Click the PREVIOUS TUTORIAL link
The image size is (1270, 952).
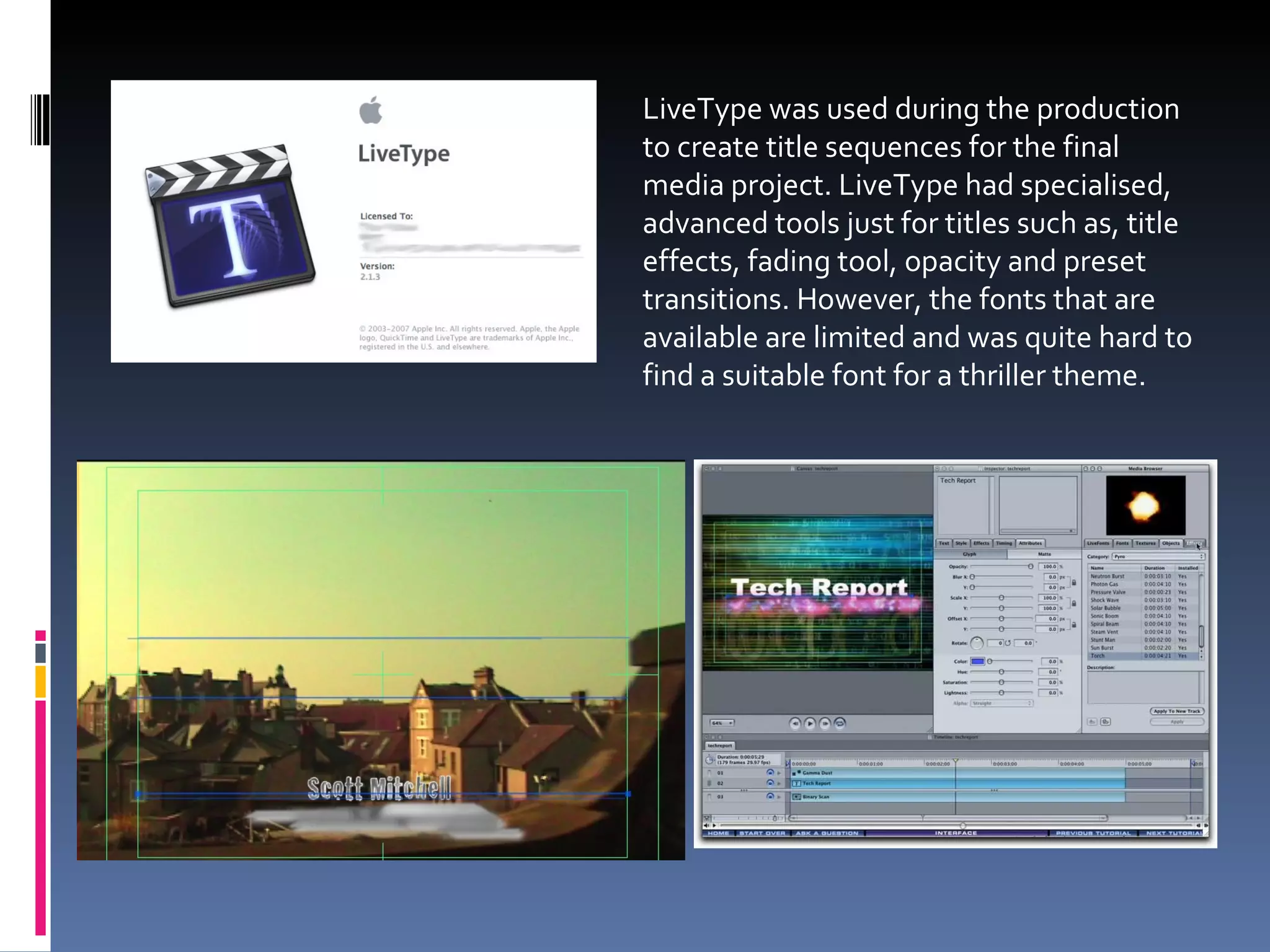[x=1093, y=833]
